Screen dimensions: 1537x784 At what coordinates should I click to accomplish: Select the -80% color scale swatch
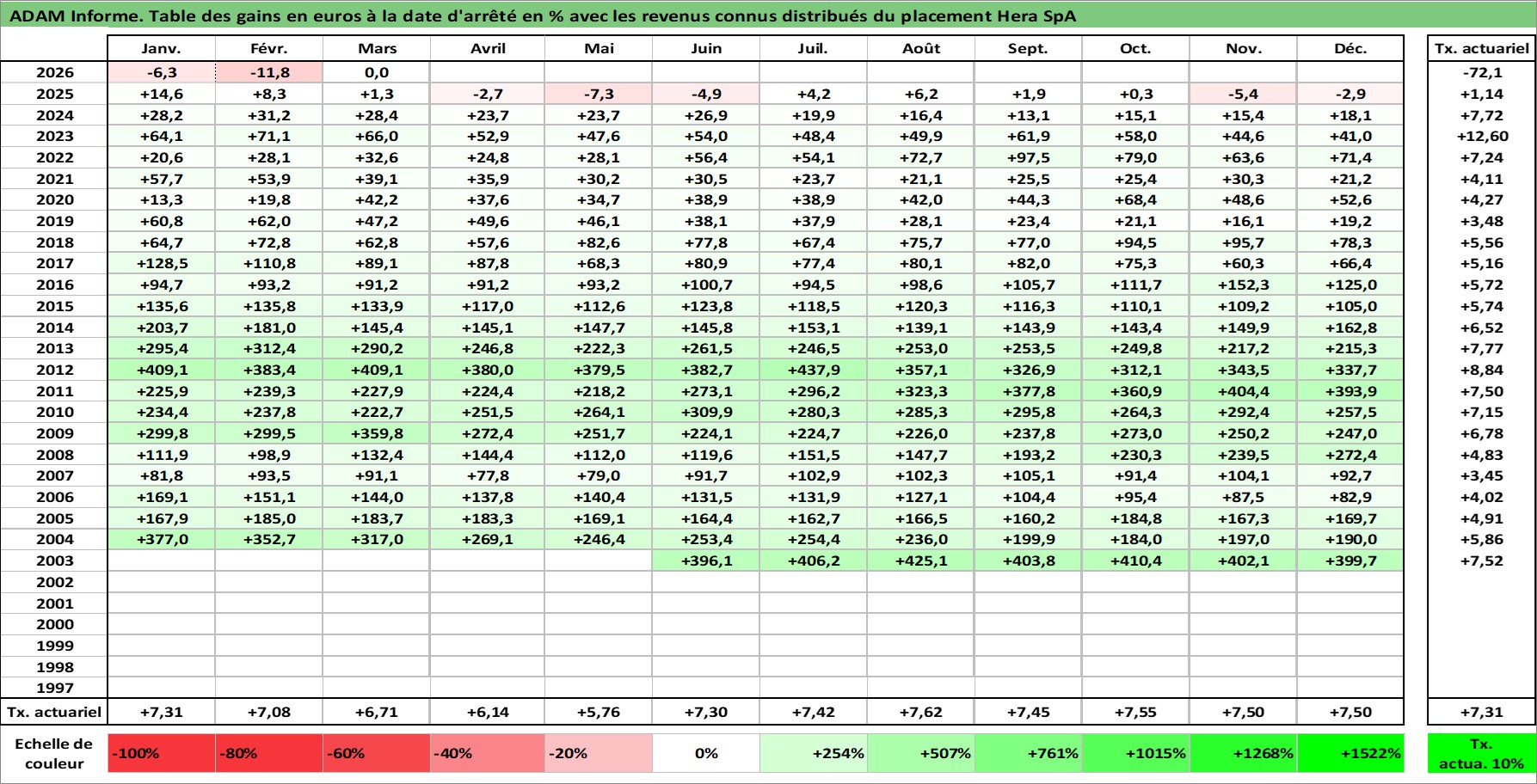point(269,753)
